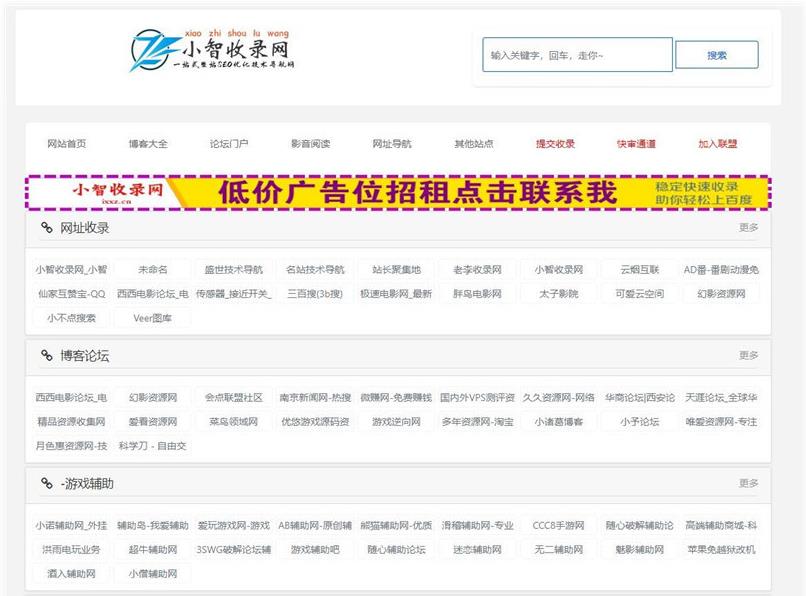This screenshot has height=596, width=806.
Task: Open the 无二辅助网 link
Action: pyautogui.click(x=558, y=550)
